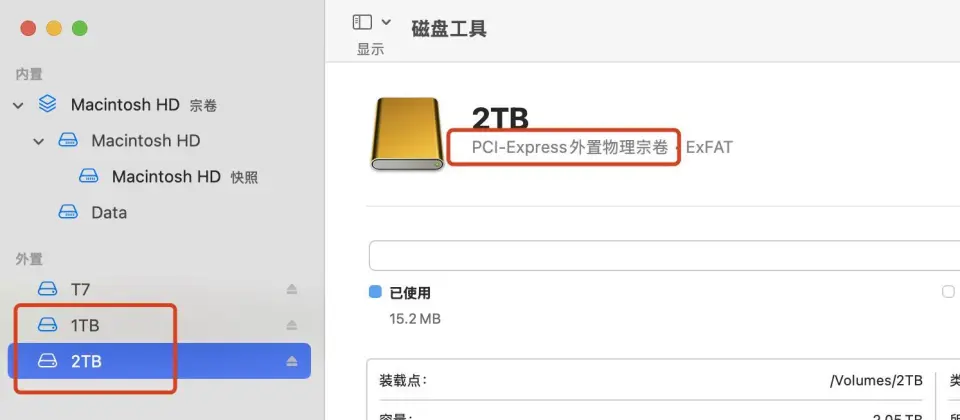Select the Macintosh HD 快照 snapshot entry

coord(168,177)
